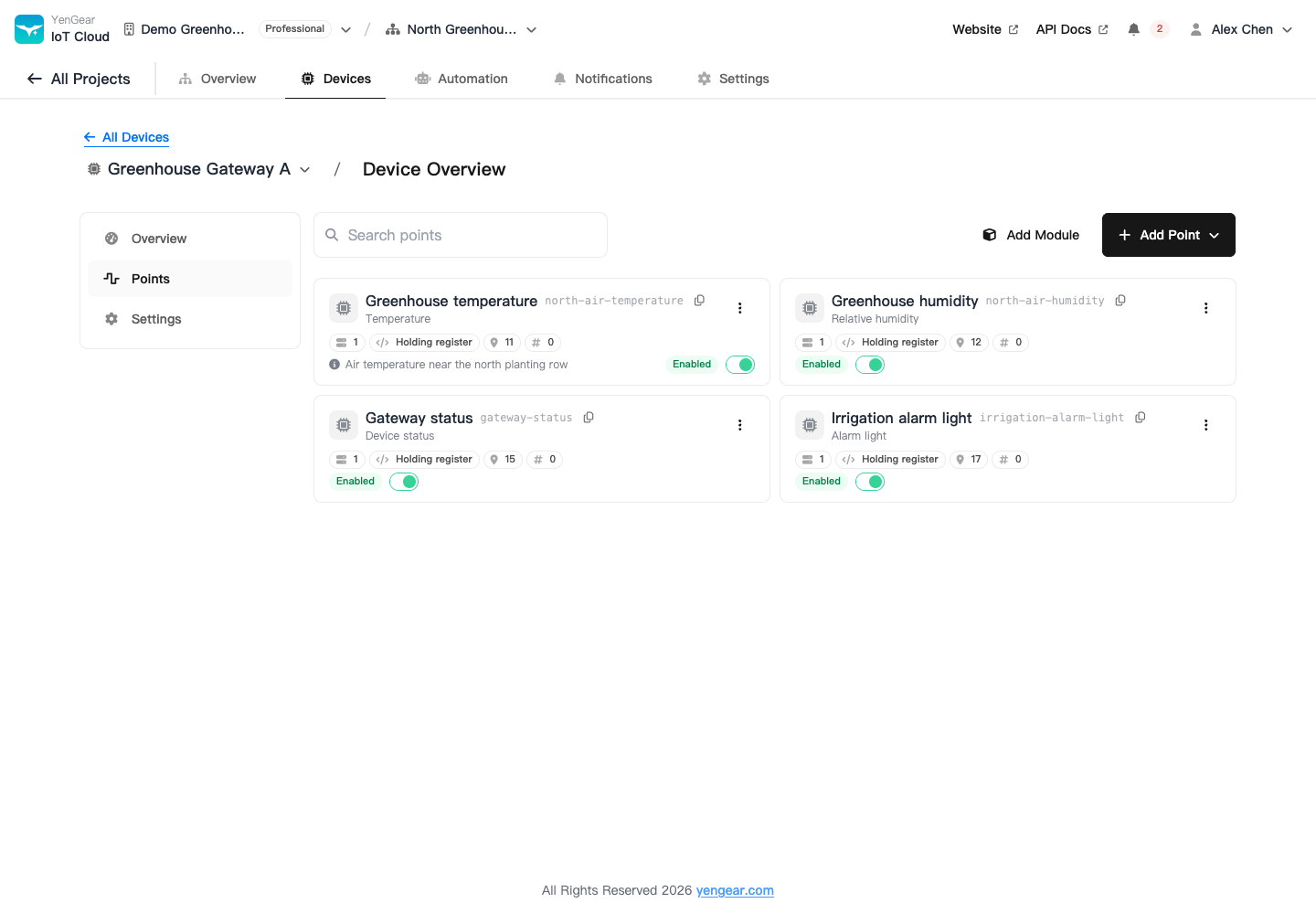Open the Website external link
The height and width of the screenshot is (914, 1316).
(x=985, y=29)
